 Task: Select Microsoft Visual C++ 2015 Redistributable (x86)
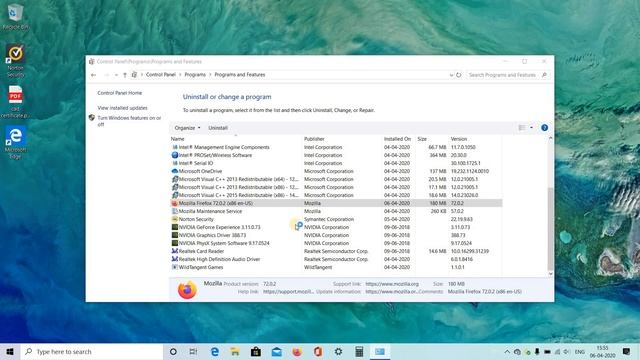pos(336,195)
